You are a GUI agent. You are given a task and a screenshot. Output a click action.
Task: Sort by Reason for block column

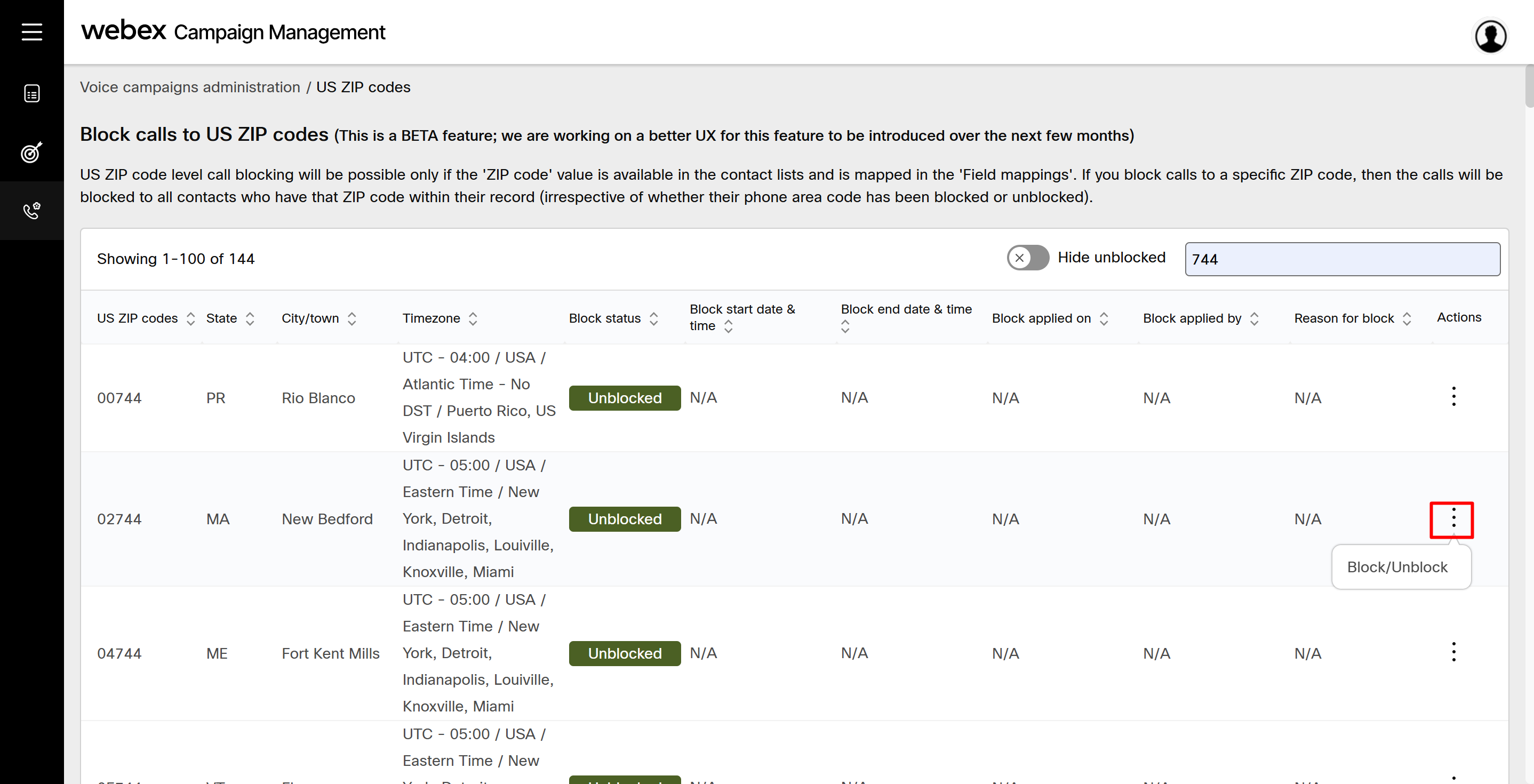point(1407,318)
